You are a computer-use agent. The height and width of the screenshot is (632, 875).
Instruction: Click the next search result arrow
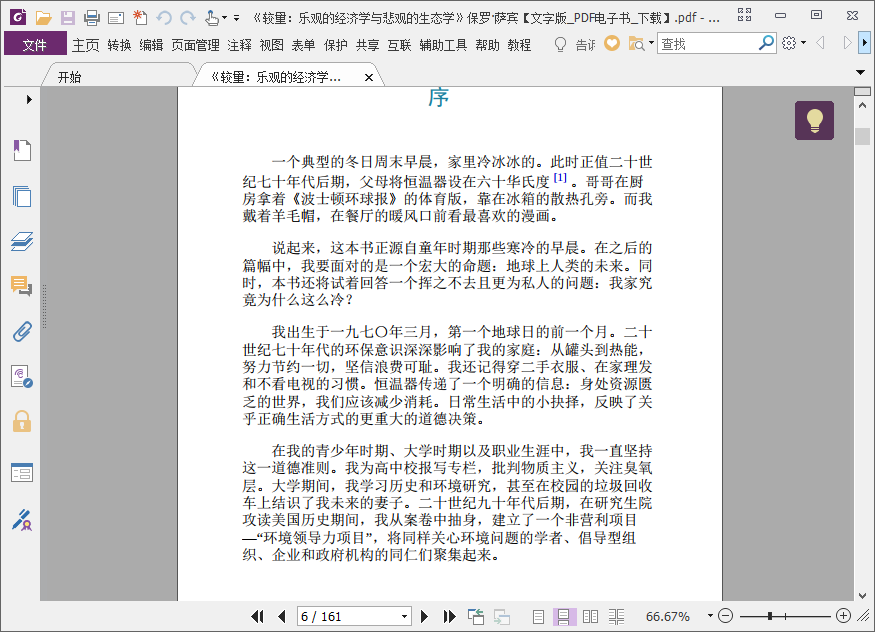[x=847, y=42]
